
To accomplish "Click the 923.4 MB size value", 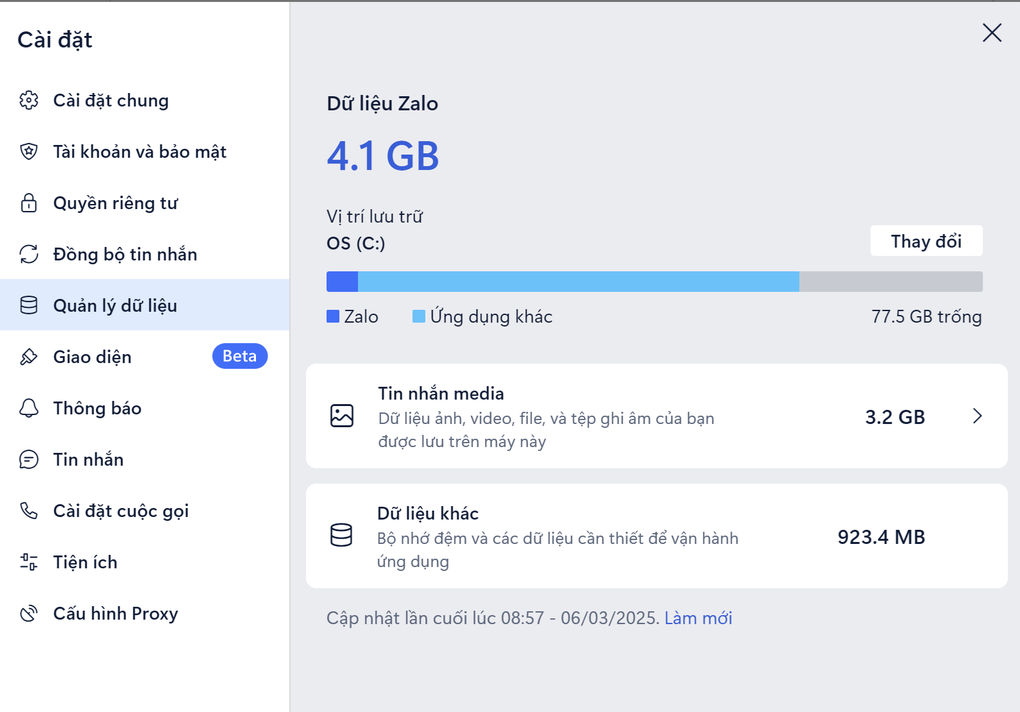I will pos(881,537).
